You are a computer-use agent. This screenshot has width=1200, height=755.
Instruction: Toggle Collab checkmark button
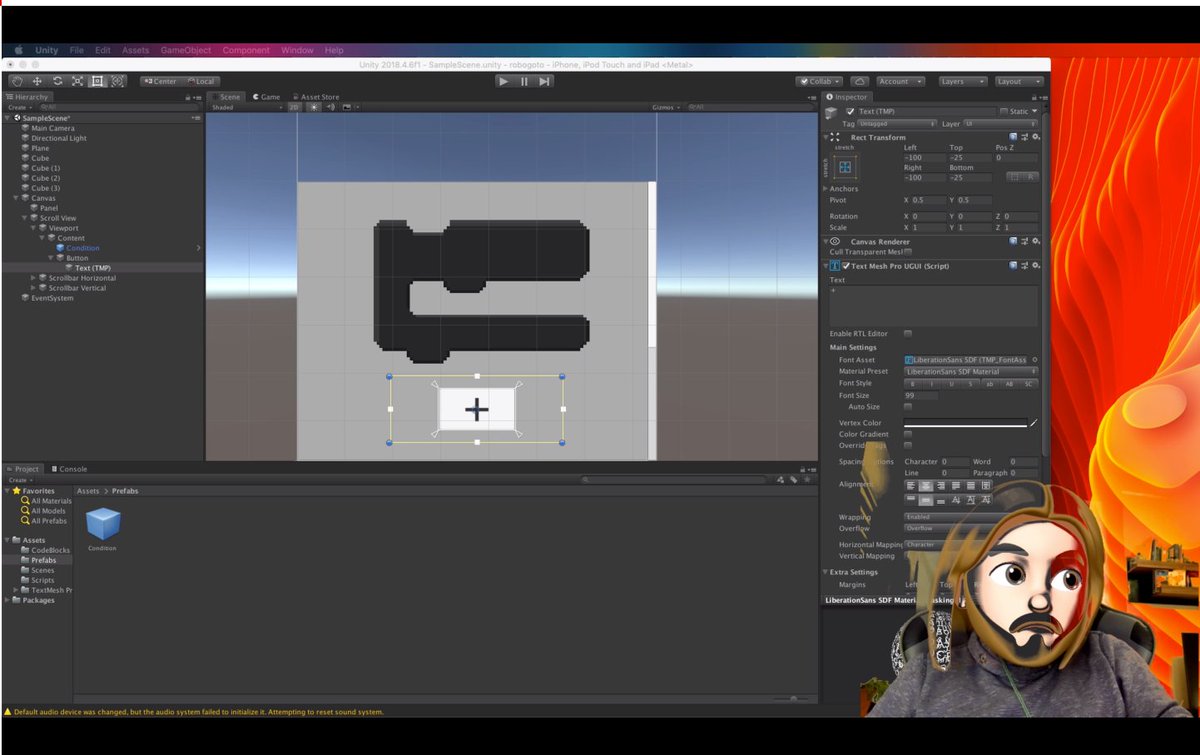821,81
